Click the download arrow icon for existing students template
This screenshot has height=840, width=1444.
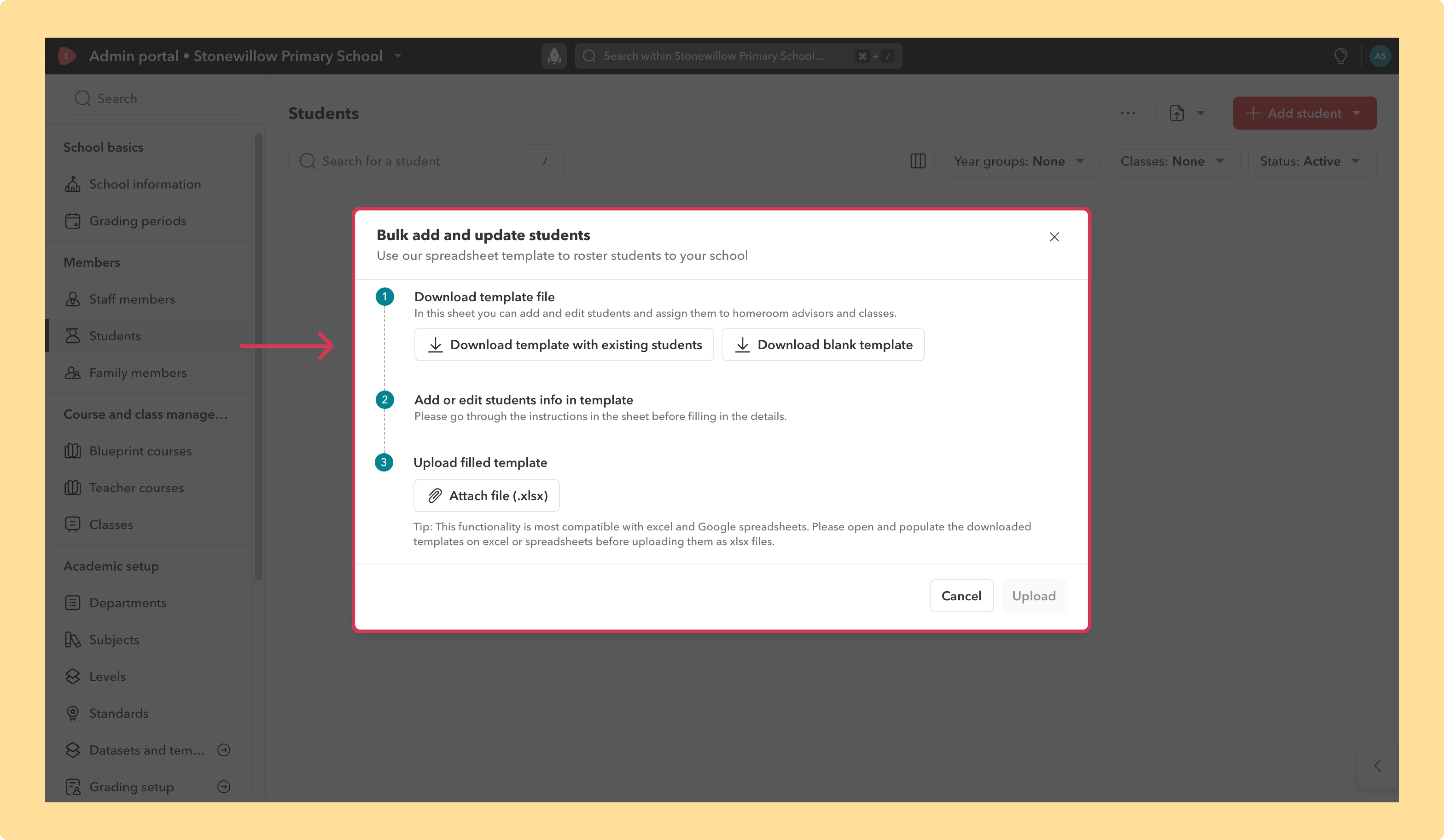pyautogui.click(x=436, y=345)
